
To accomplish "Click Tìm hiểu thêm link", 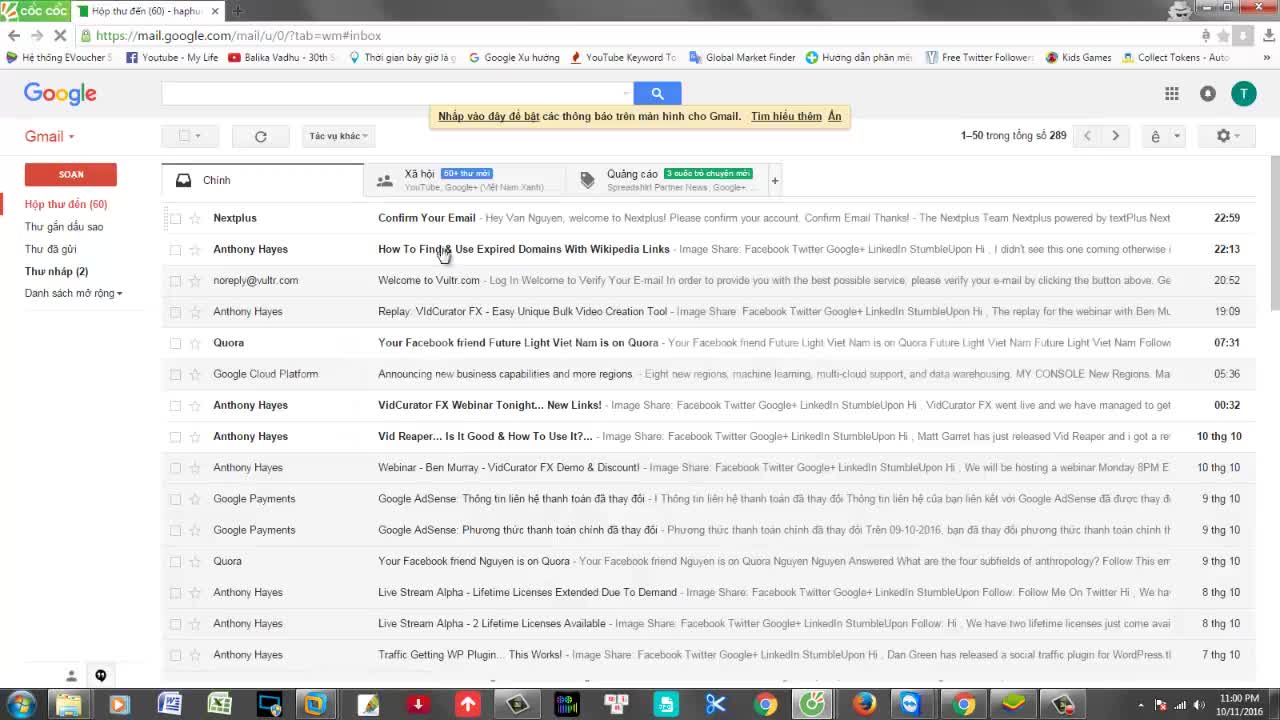I will coord(786,116).
